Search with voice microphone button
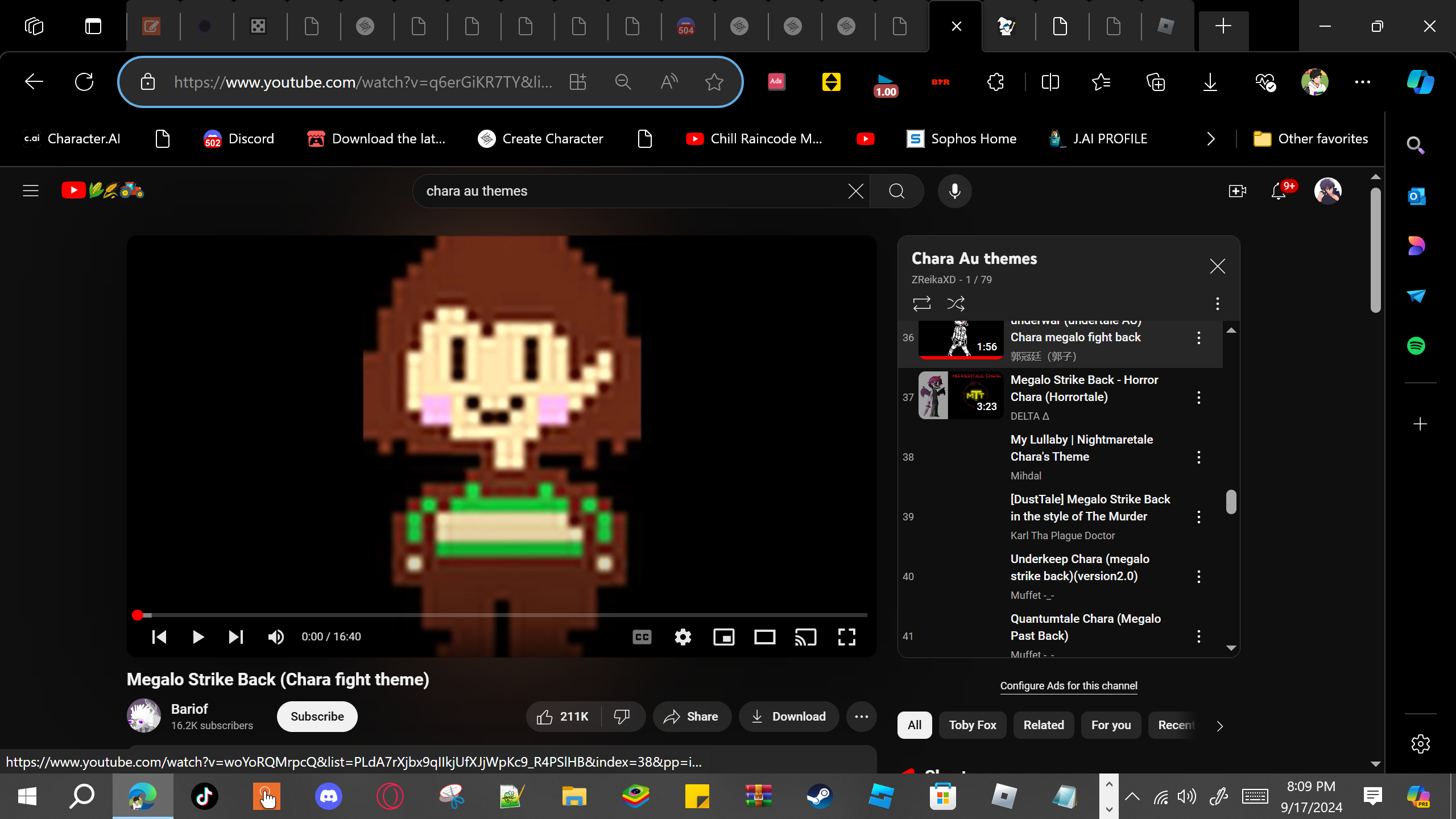1456x819 pixels. tap(954, 191)
